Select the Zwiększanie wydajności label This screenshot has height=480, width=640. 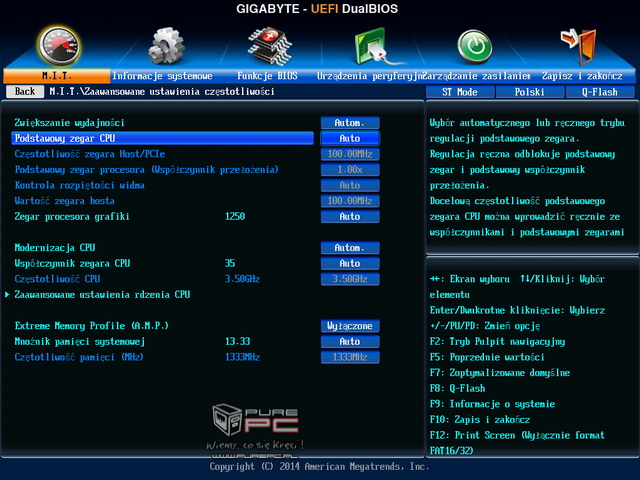(69, 123)
